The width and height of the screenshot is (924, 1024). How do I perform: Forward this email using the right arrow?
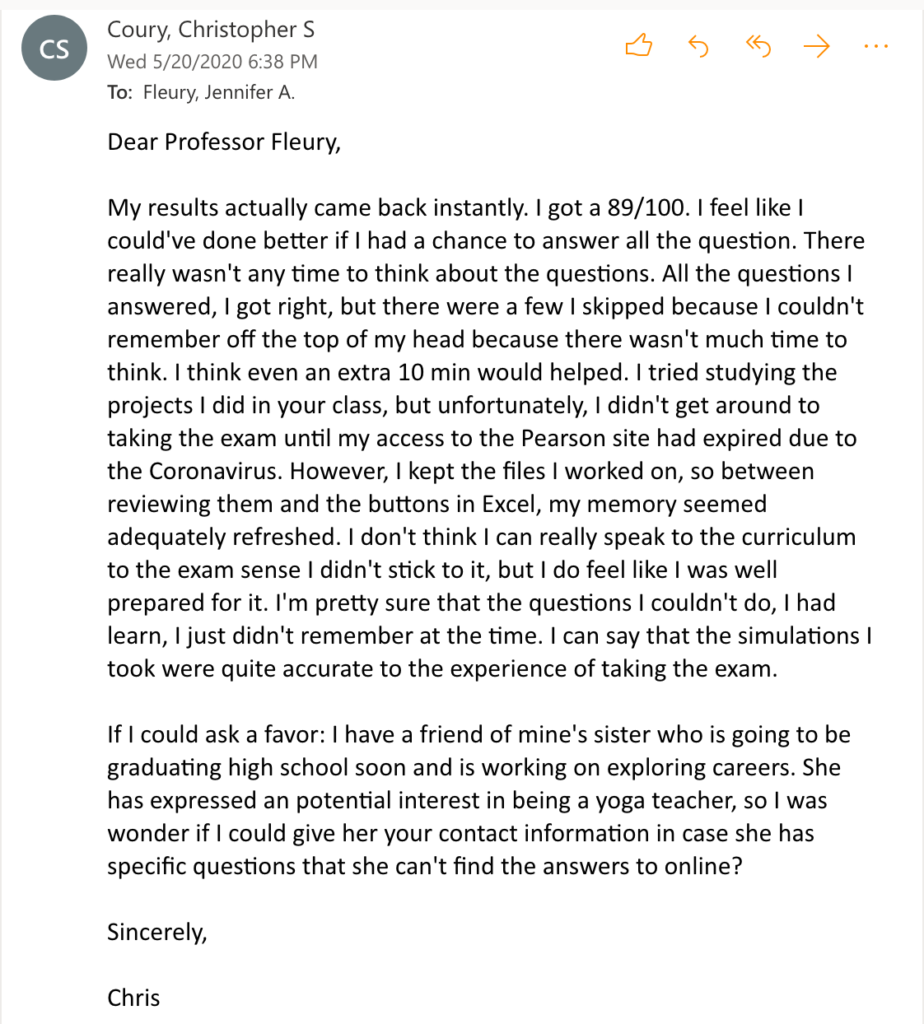(x=818, y=46)
